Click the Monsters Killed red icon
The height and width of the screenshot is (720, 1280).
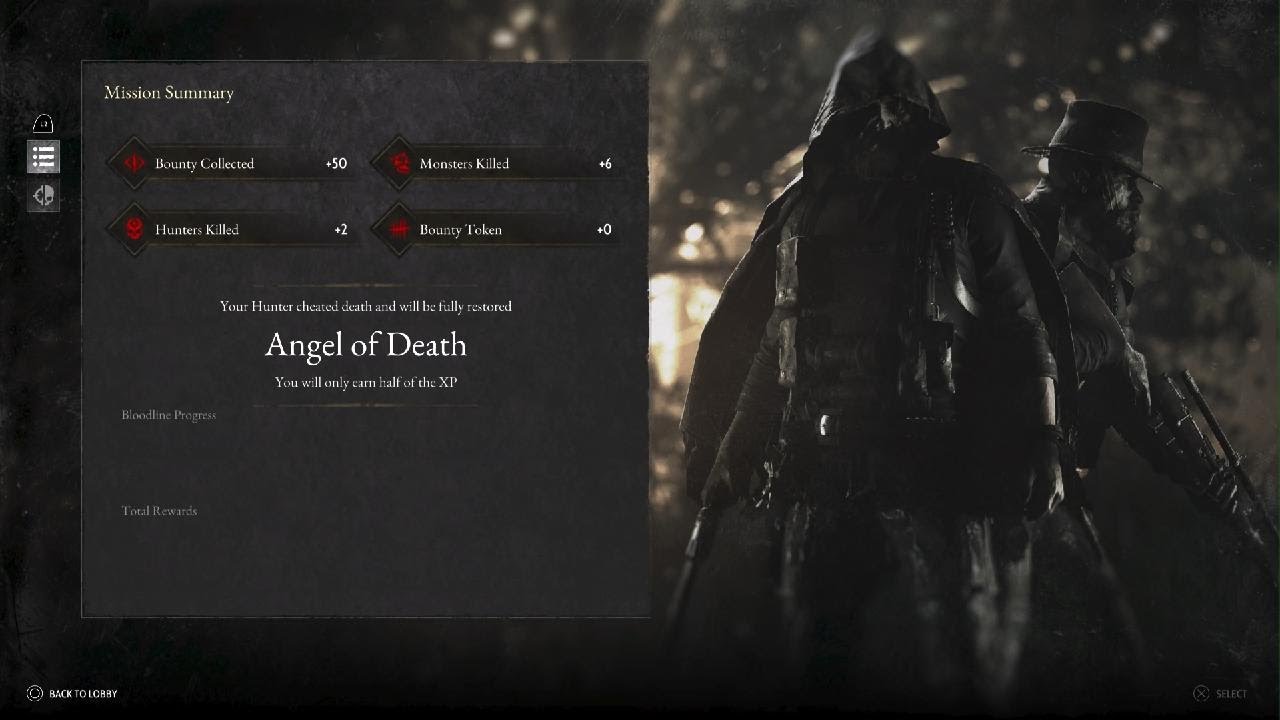coord(399,163)
